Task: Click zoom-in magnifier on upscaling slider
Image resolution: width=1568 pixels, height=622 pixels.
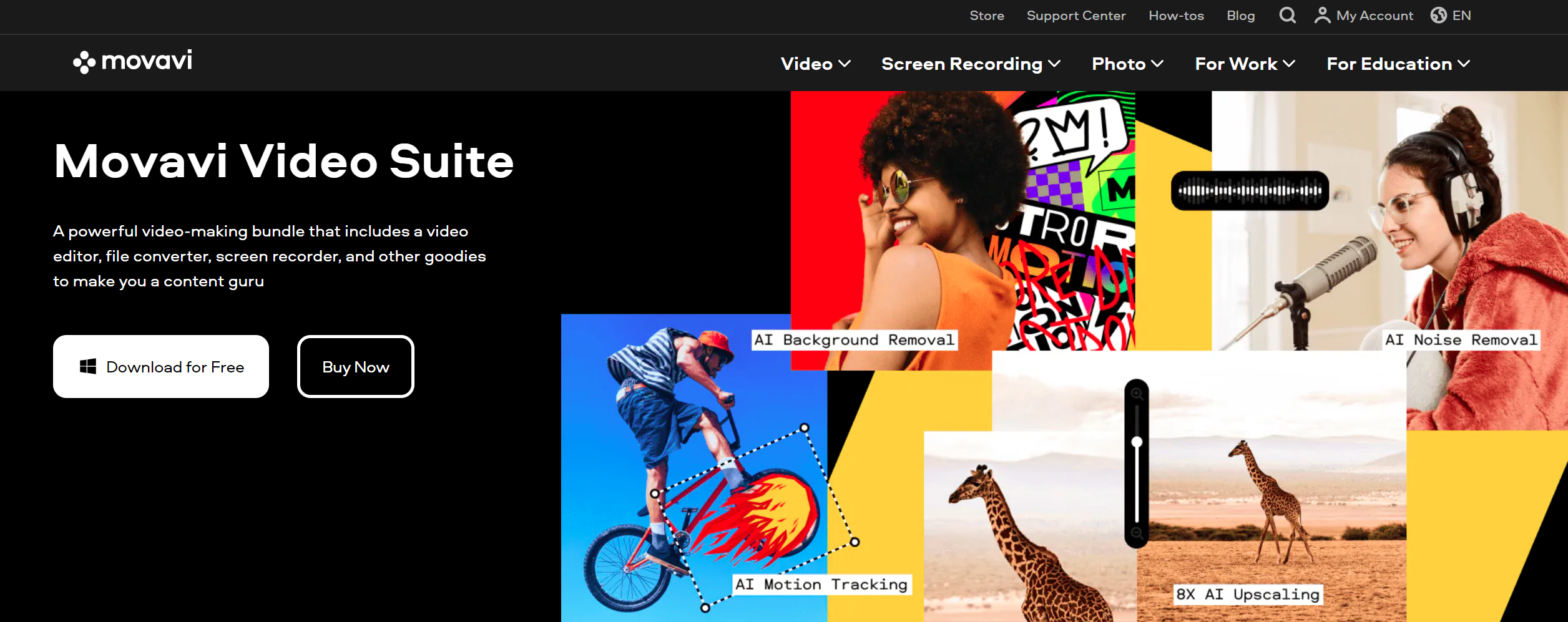Action: [x=1137, y=394]
